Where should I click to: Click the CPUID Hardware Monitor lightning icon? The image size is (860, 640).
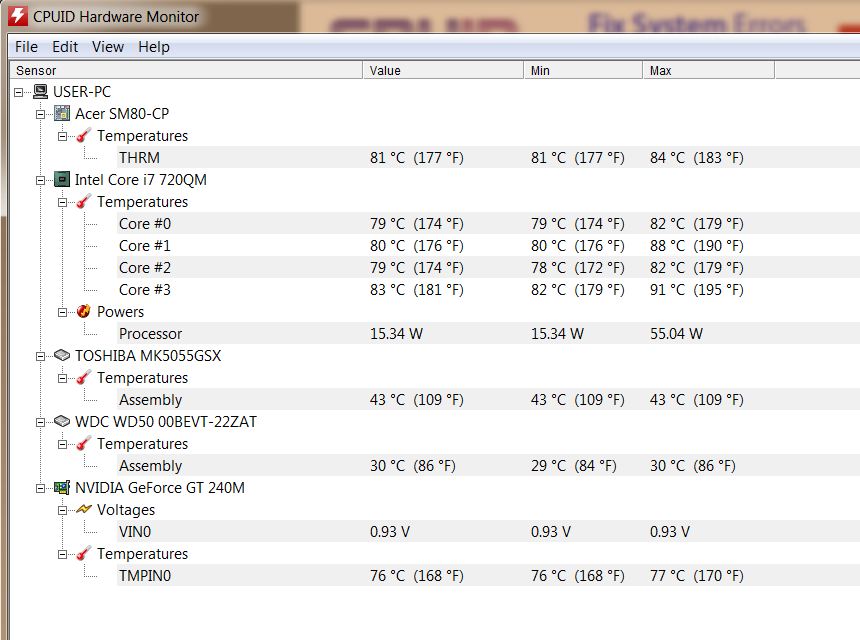[18, 15]
